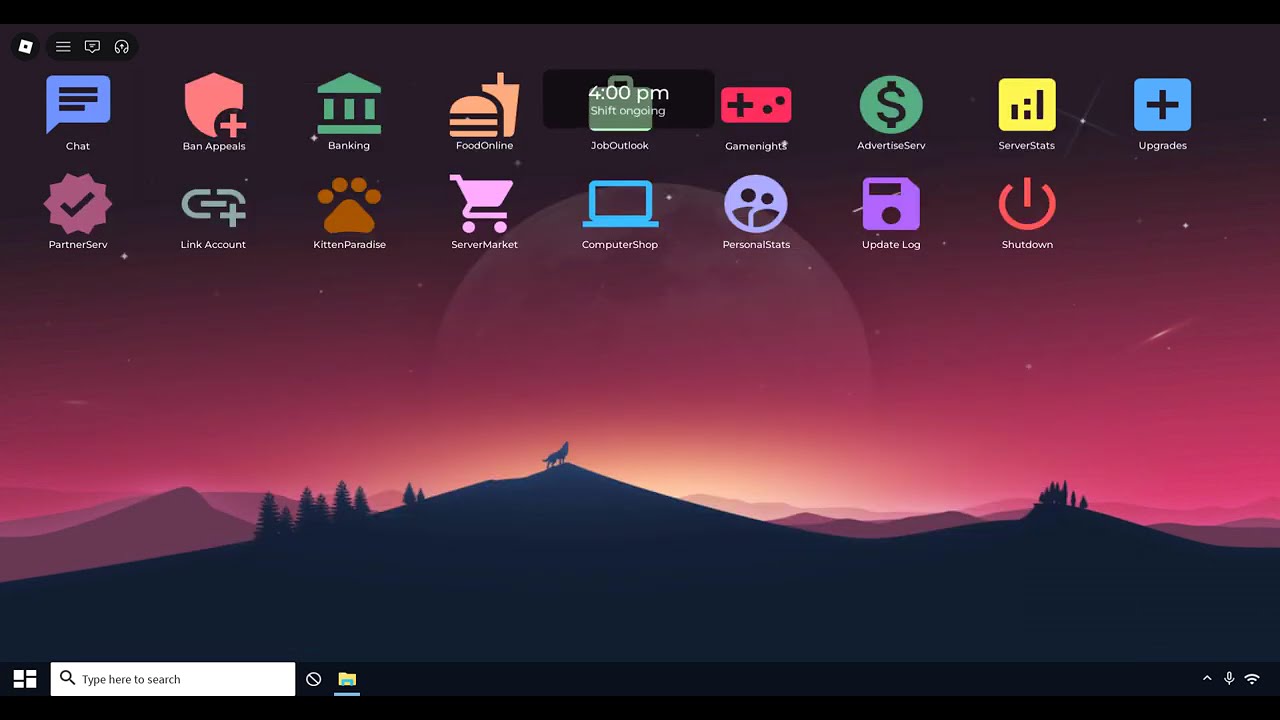Launch the Banking app
Image resolution: width=1280 pixels, height=720 pixels.
pos(349,104)
